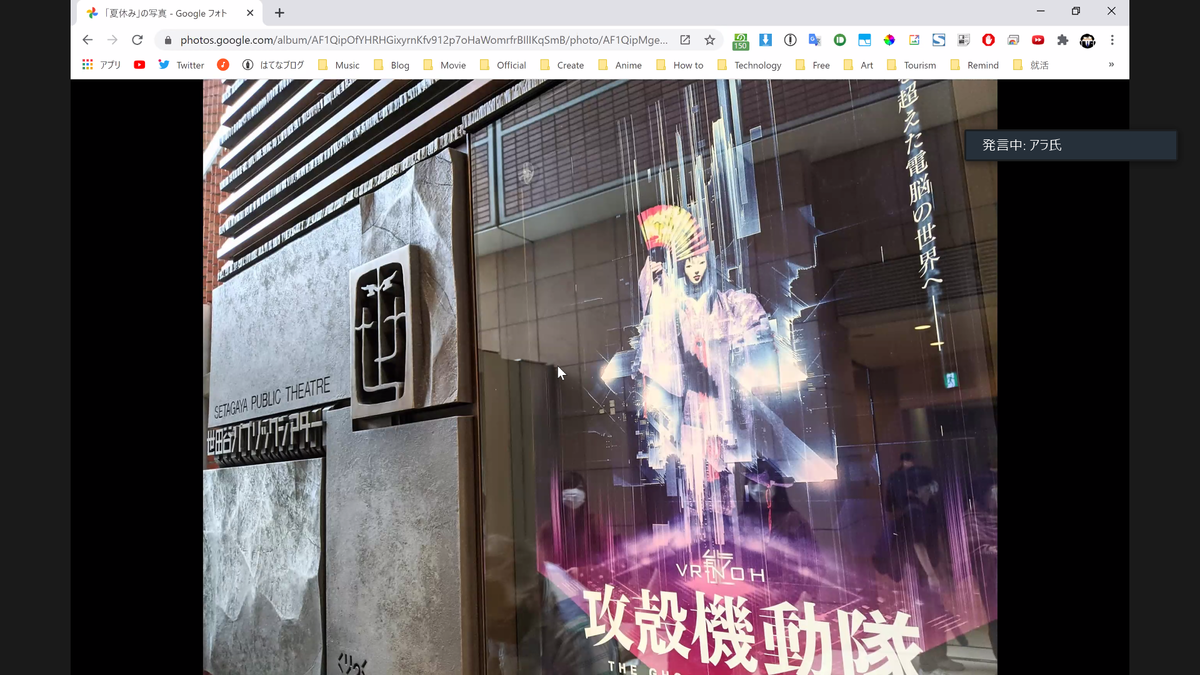Viewport: 1200px width, 675px height.
Task: Open the rainbow color wheel extension
Action: click(889, 40)
